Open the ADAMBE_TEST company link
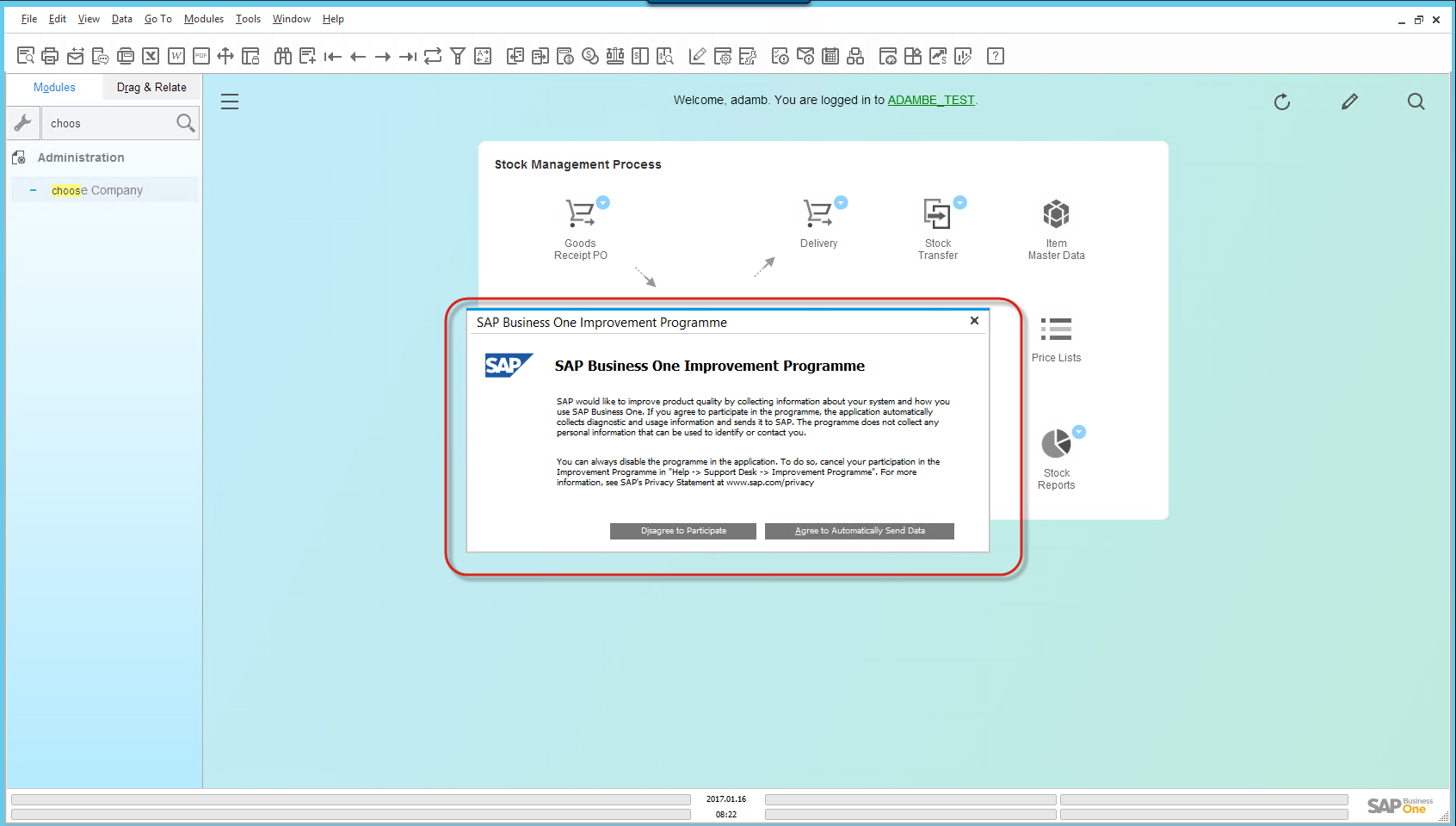This screenshot has height=826, width=1456. pos(930,100)
